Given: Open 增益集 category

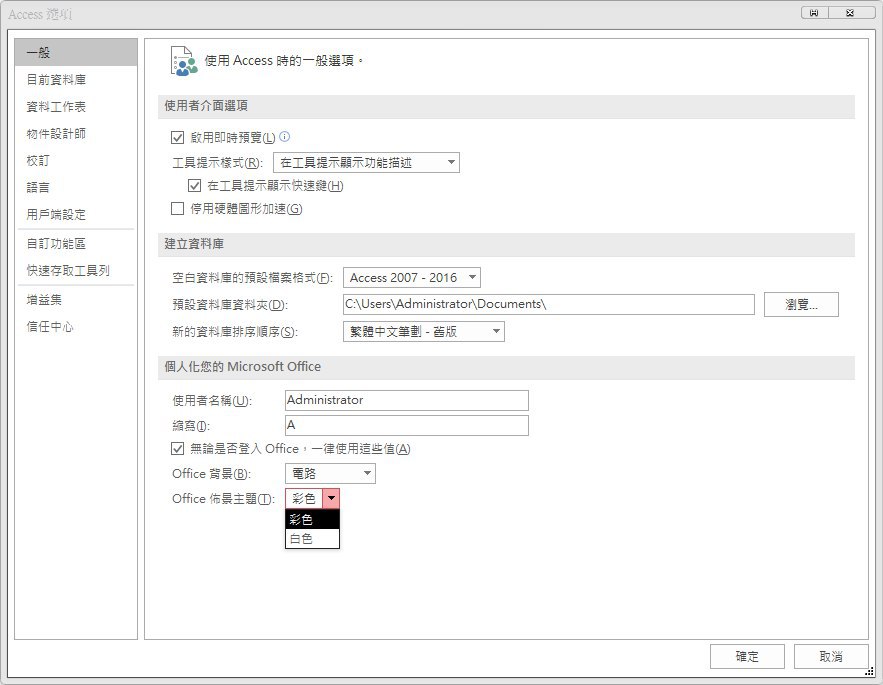Looking at the screenshot, I should (x=76, y=300).
